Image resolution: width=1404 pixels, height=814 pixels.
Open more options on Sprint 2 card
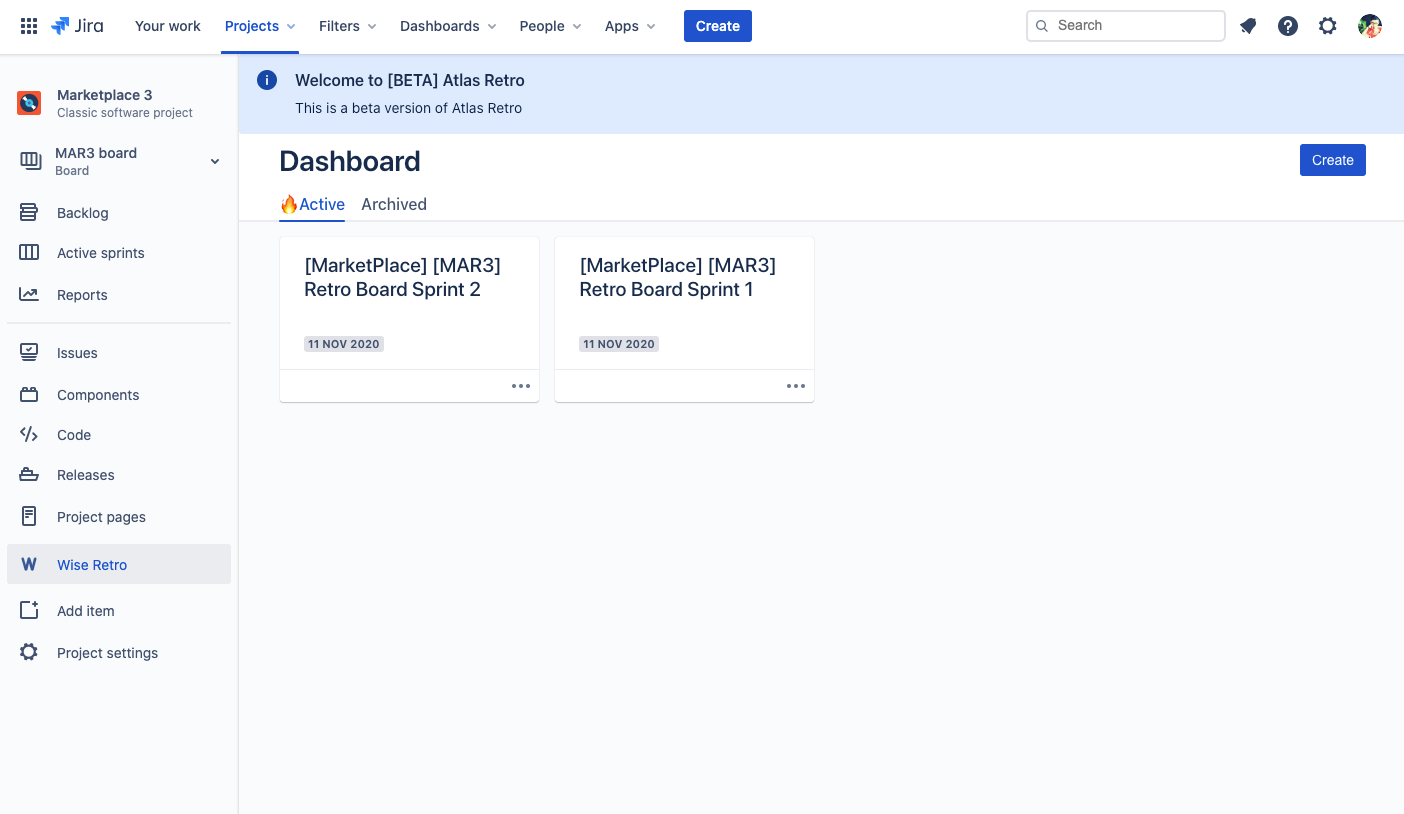pos(521,386)
